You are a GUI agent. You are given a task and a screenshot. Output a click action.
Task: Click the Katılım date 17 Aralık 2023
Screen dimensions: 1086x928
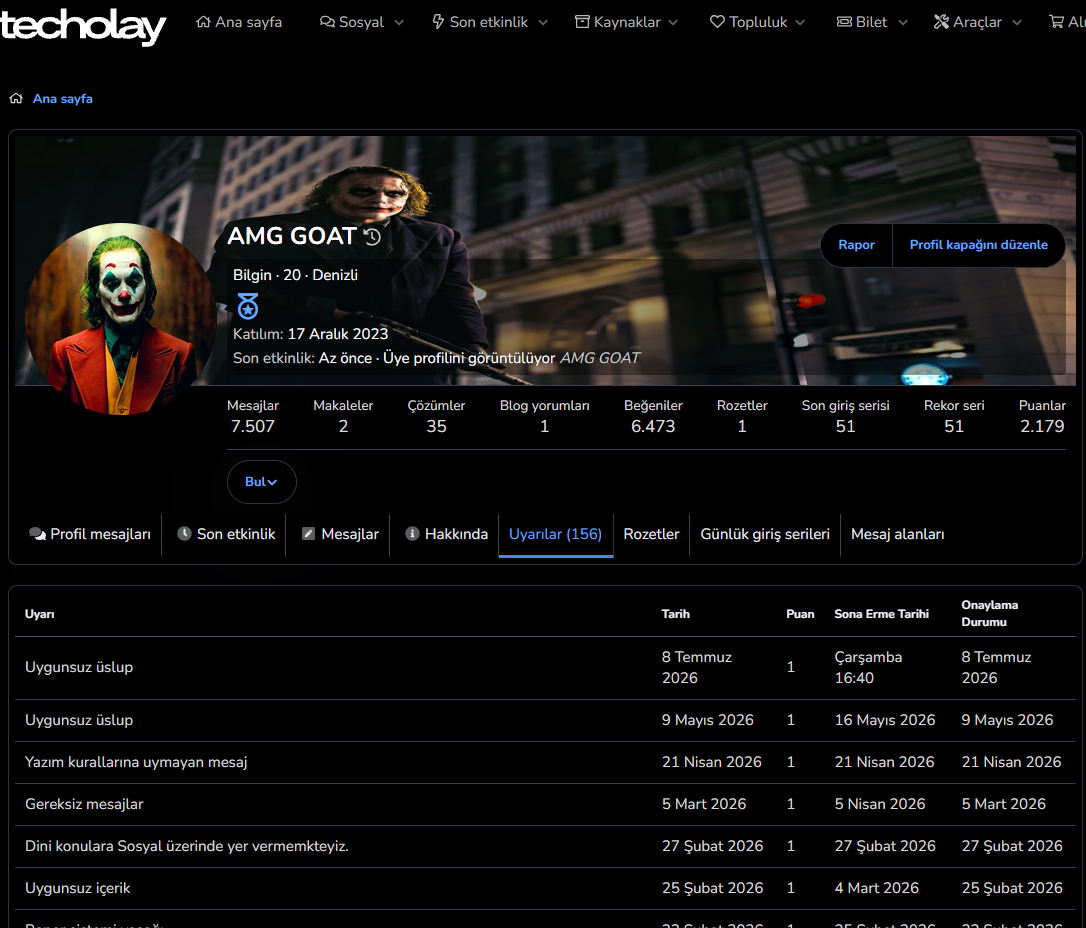tap(337, 334)
